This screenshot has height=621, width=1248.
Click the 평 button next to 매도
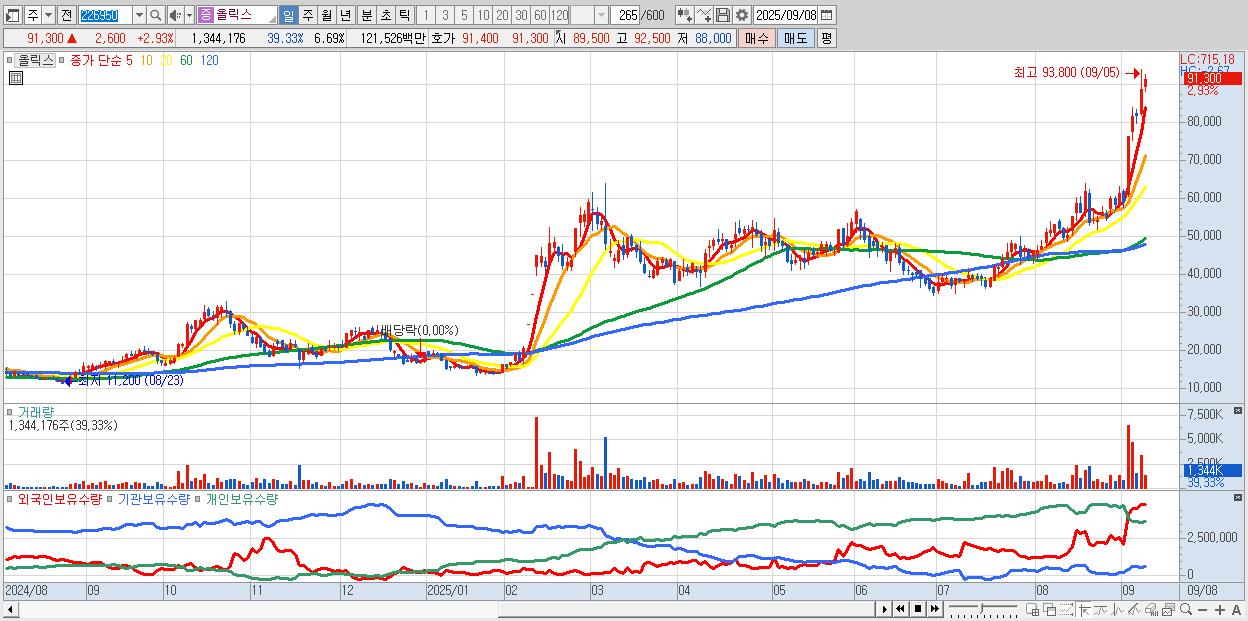click(x=826, y=38)
